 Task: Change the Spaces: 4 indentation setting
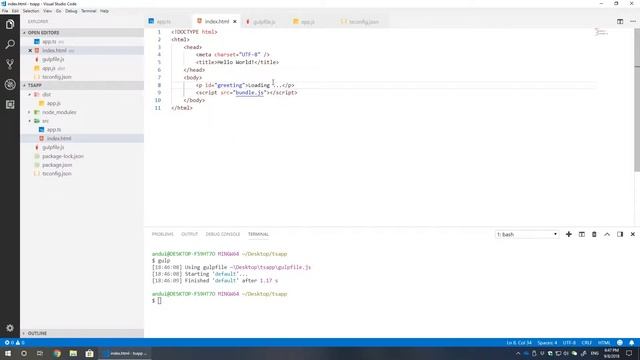pos(547,343)
